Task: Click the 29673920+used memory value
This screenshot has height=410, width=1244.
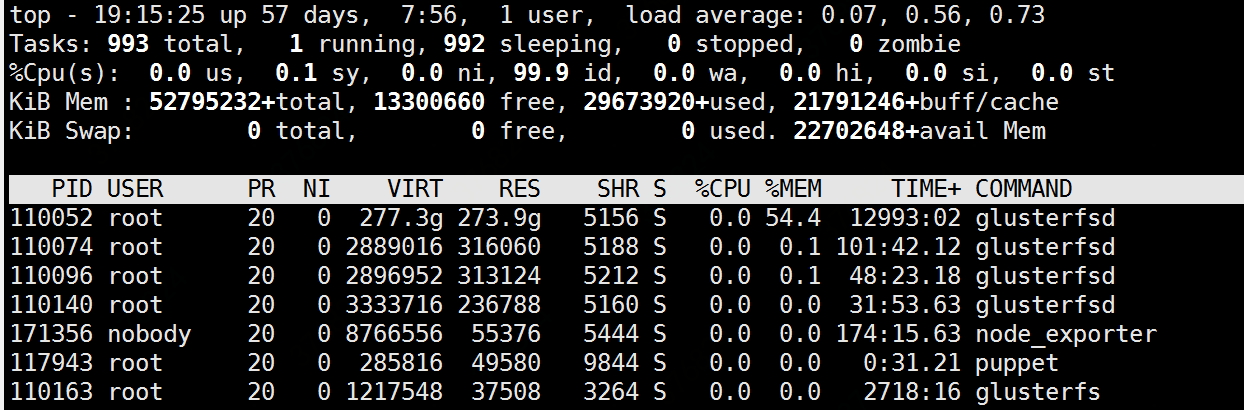Action: click(x=668, y=102)
